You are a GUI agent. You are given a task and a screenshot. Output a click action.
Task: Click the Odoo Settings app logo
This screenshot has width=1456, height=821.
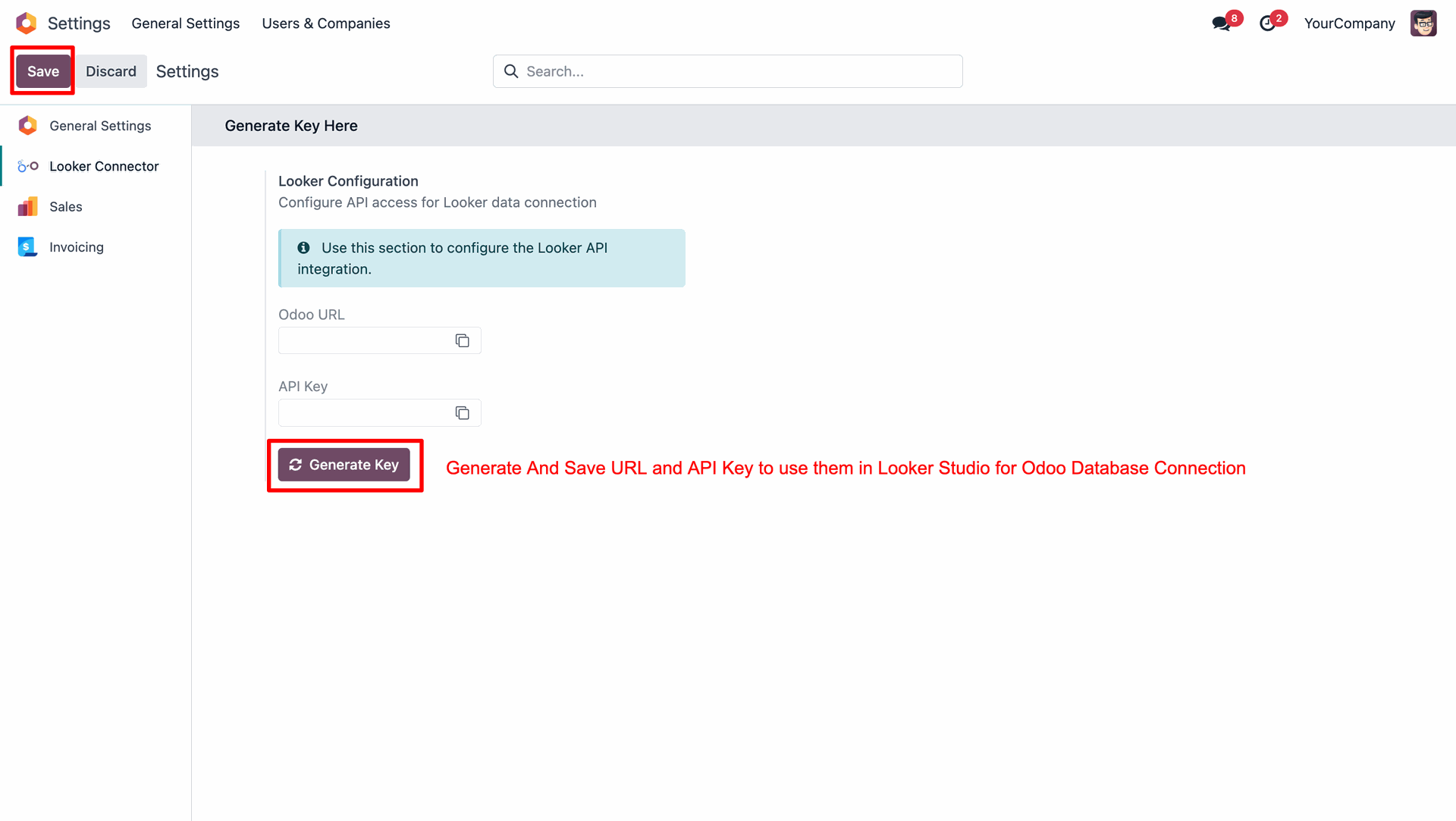[x=27, y=24]
